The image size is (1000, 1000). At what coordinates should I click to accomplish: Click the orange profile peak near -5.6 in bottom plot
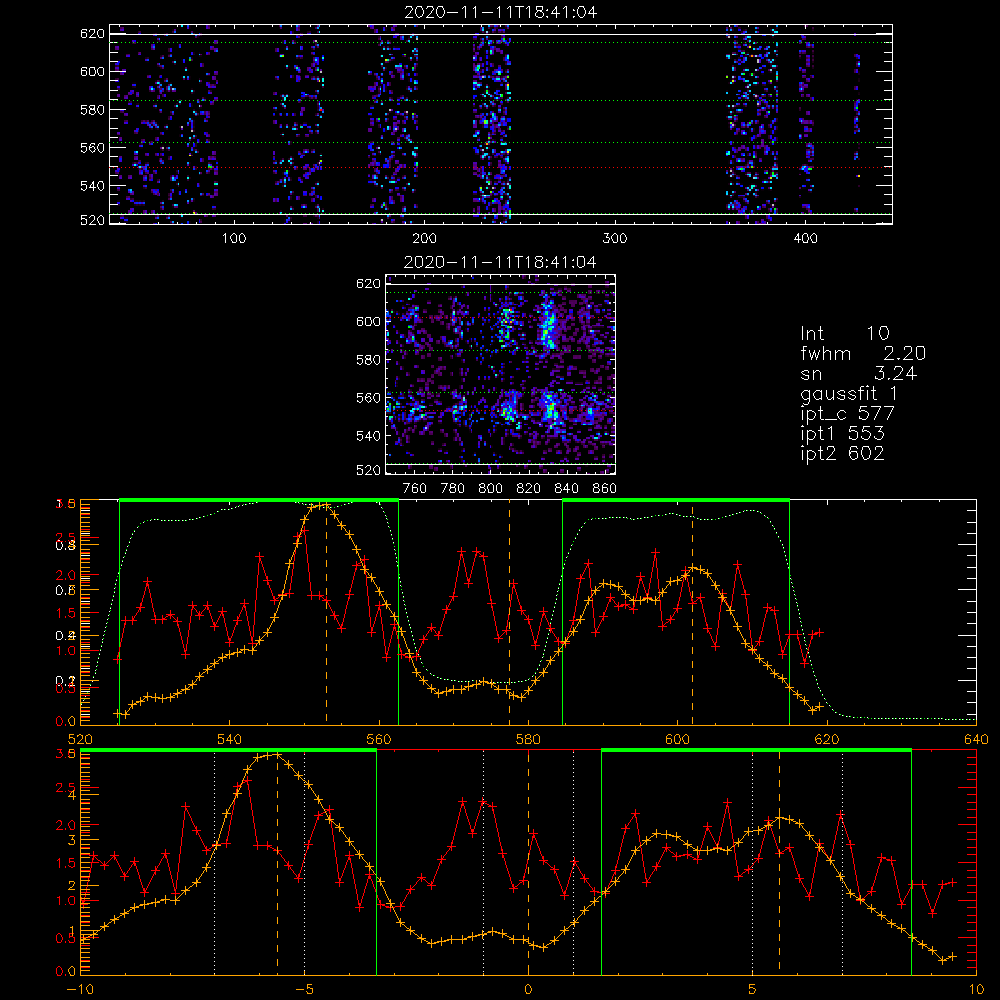277,754
